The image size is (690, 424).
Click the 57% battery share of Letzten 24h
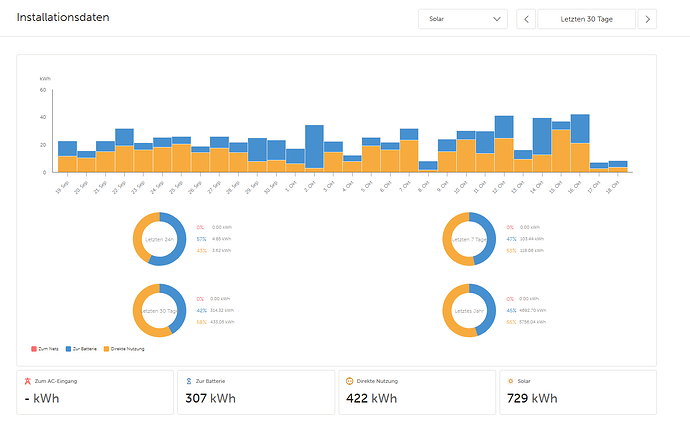(202, 239)
